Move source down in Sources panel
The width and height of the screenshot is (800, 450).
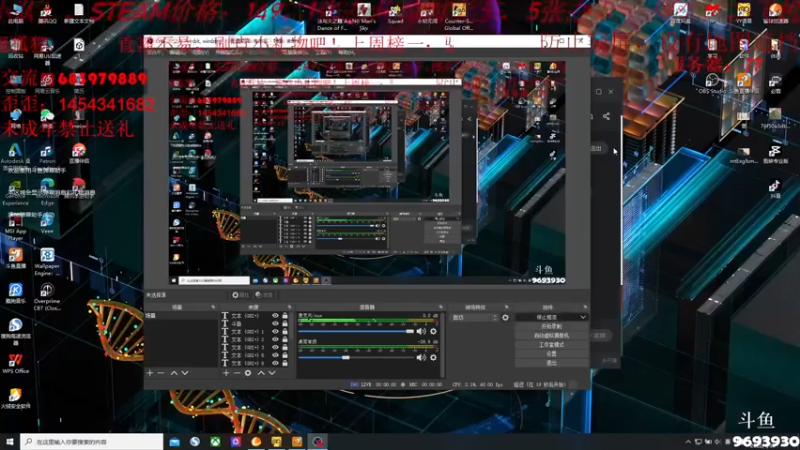[x=272, y=373]
